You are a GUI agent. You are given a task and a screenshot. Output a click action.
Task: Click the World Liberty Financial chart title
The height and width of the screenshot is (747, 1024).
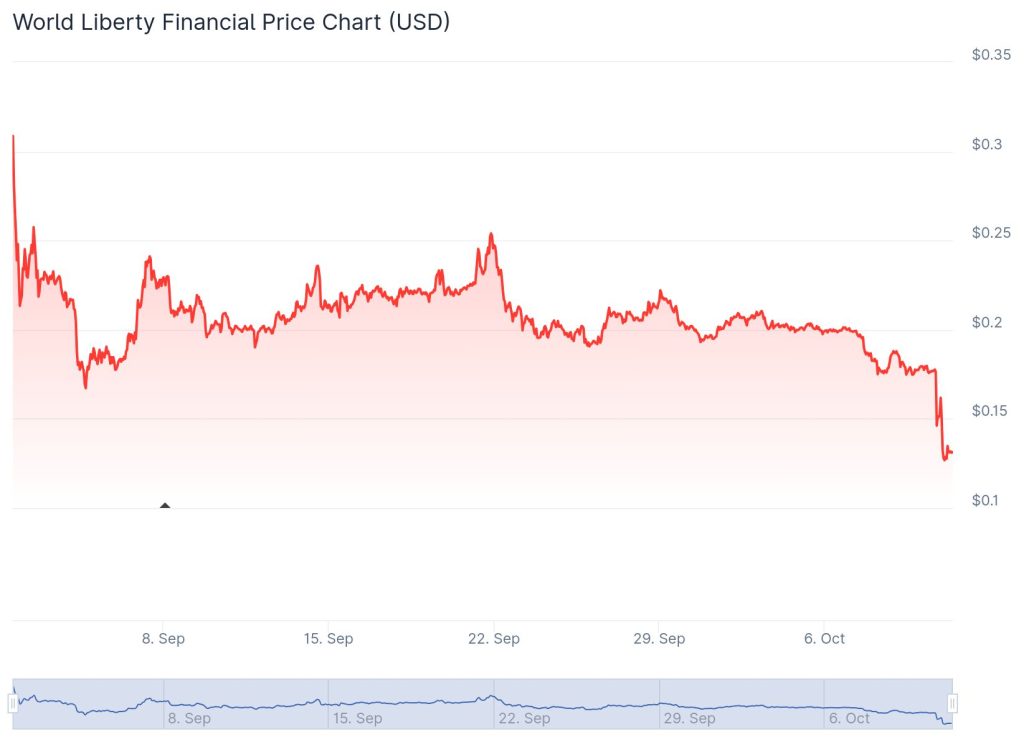click(x=231, y=22)
